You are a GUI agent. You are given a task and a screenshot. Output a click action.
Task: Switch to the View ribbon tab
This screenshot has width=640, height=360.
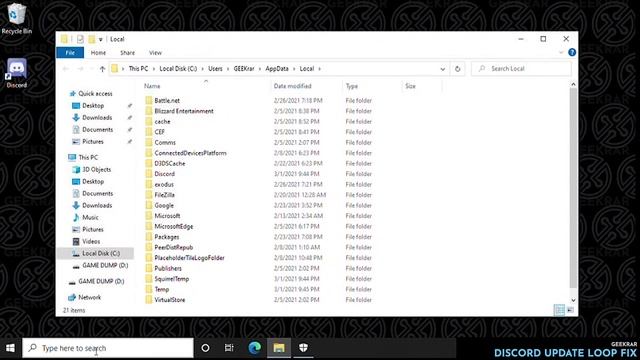[x=155, y=53]
